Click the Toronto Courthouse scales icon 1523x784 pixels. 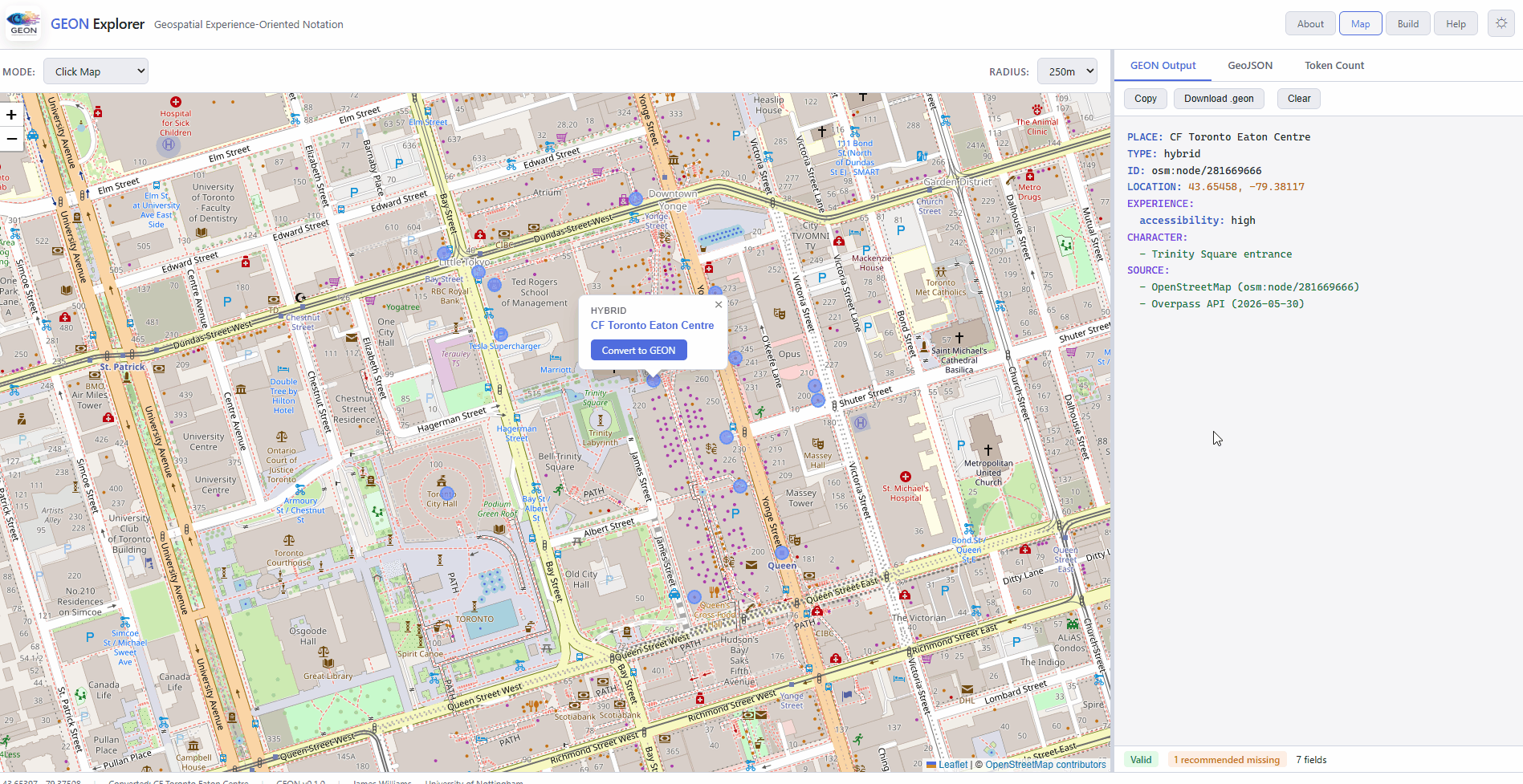pyautogui.click(x=289, y=540)
